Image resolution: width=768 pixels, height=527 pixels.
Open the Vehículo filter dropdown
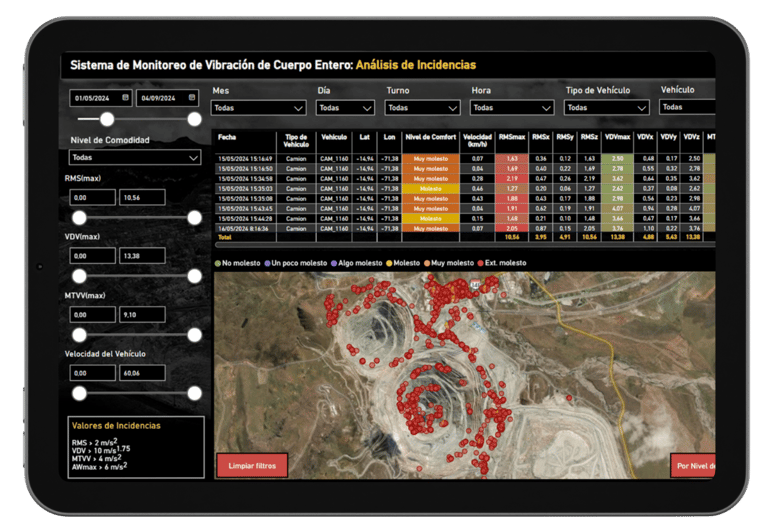(x=687, y=107)
